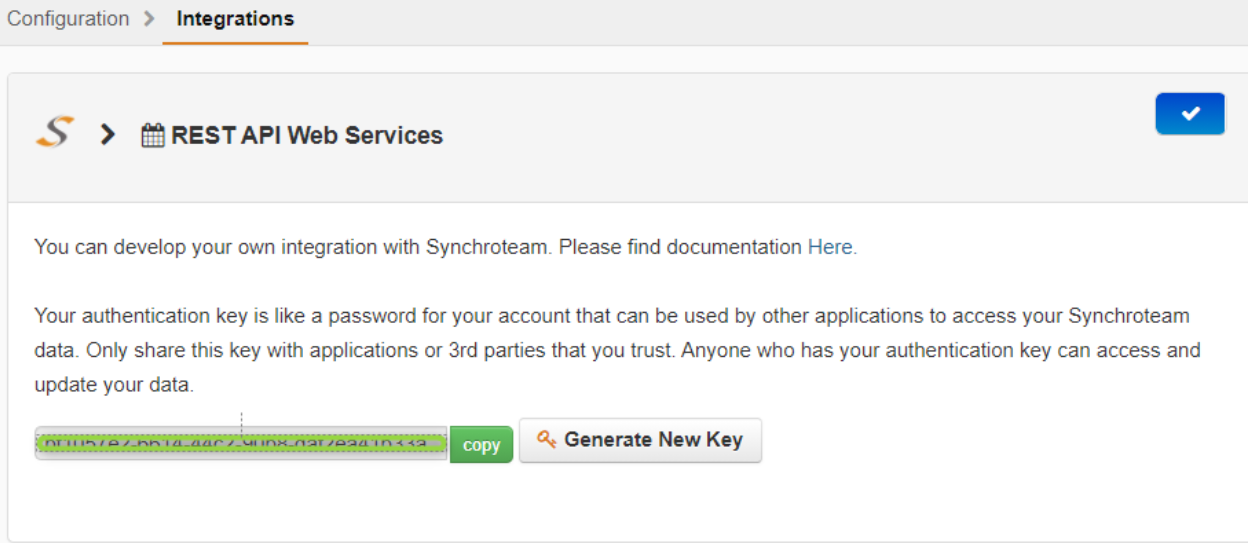Select the Integrations tab
The width and height of the screenshot is (1248, 543).
235,19
